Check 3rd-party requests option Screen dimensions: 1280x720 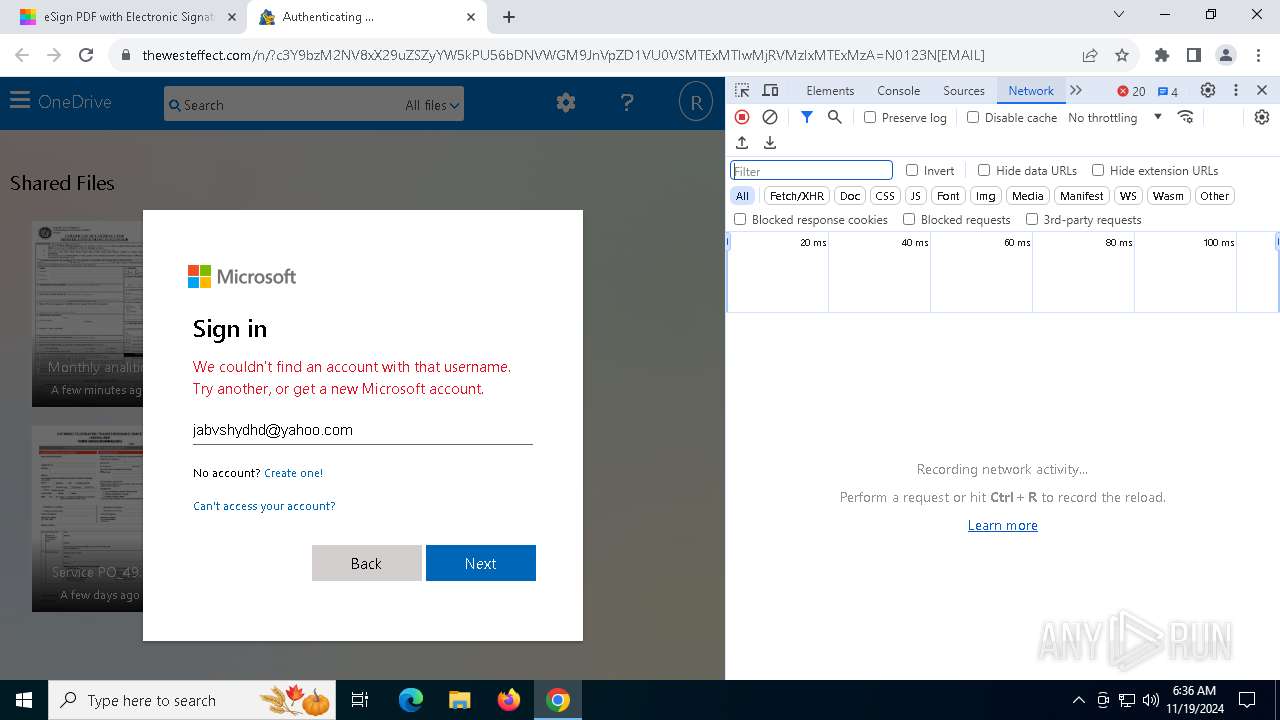(1032, 219)
